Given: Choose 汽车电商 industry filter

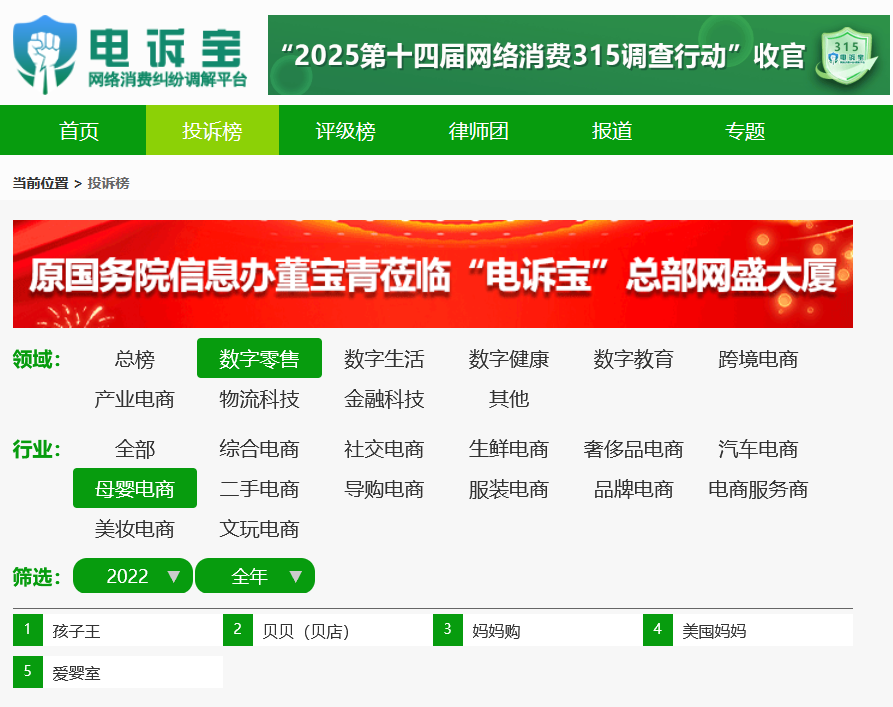Looking at the screenshot, I should click(x=758, y=449).
